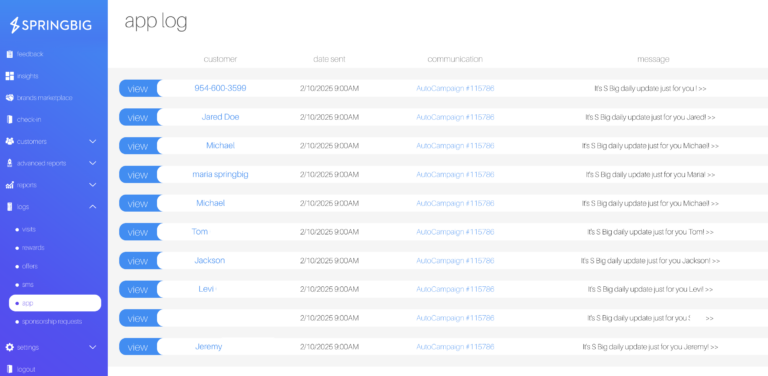Select the app log submenu item
The image size is (768, 376).
click(55, 303)
